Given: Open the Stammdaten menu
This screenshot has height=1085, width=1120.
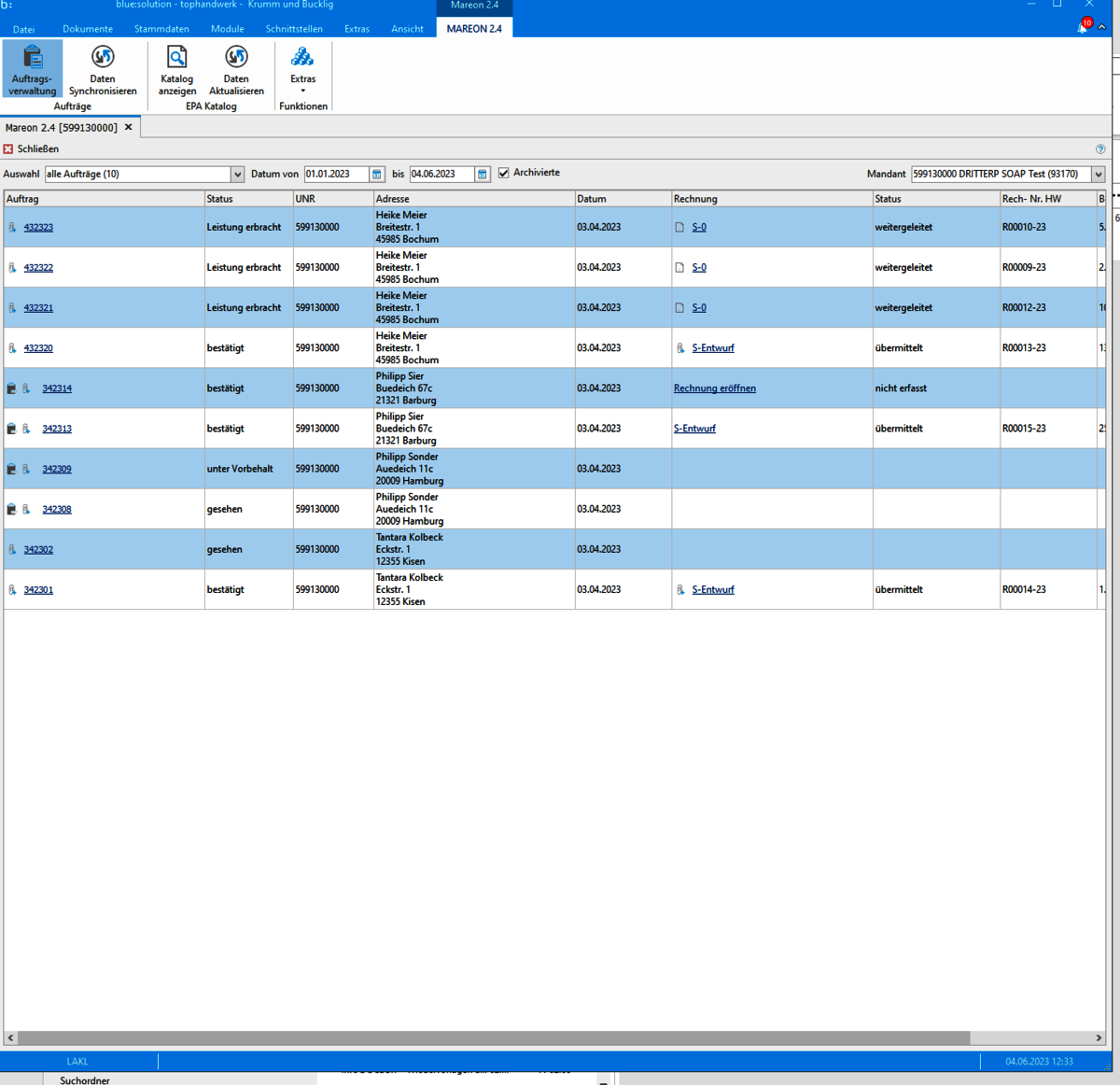Looking at the screenshot, I should [161, 29].
